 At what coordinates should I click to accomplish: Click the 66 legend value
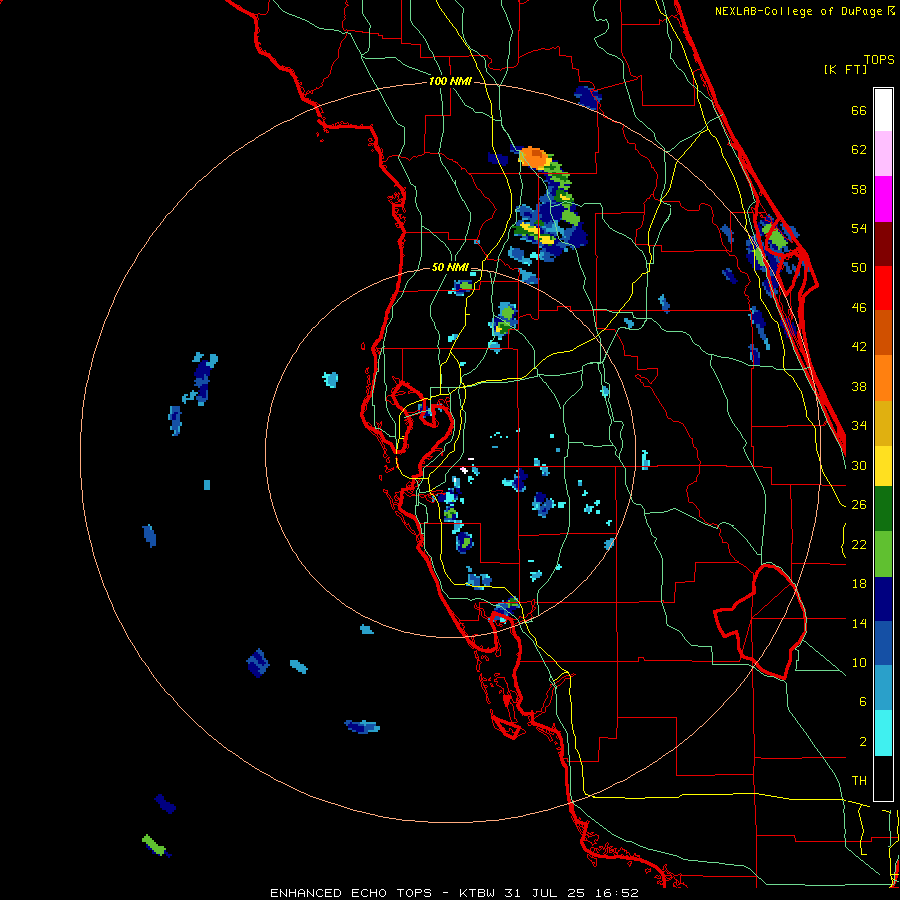click(x=859, y=111)
